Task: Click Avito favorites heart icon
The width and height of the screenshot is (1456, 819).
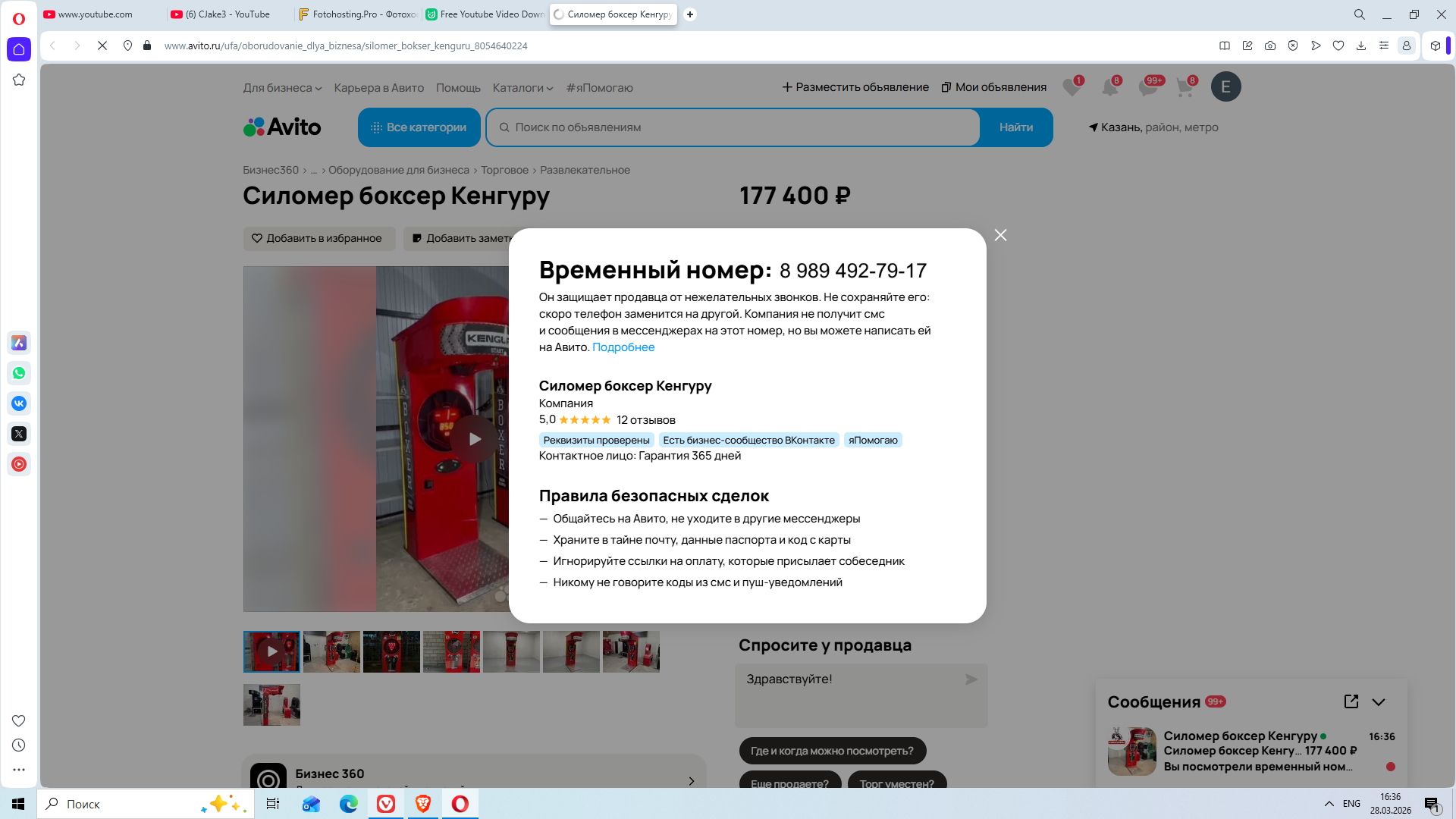Action: (1071, 87)
